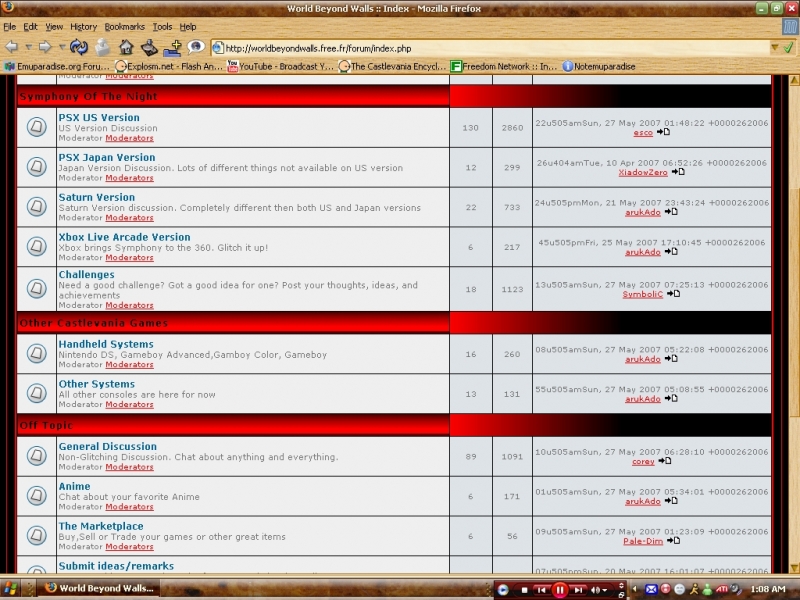Viewport: 800px width, 600px height.
Task: Open the Freedom Network bookmark
Action: pyautogui.click(x=504, y=66)
